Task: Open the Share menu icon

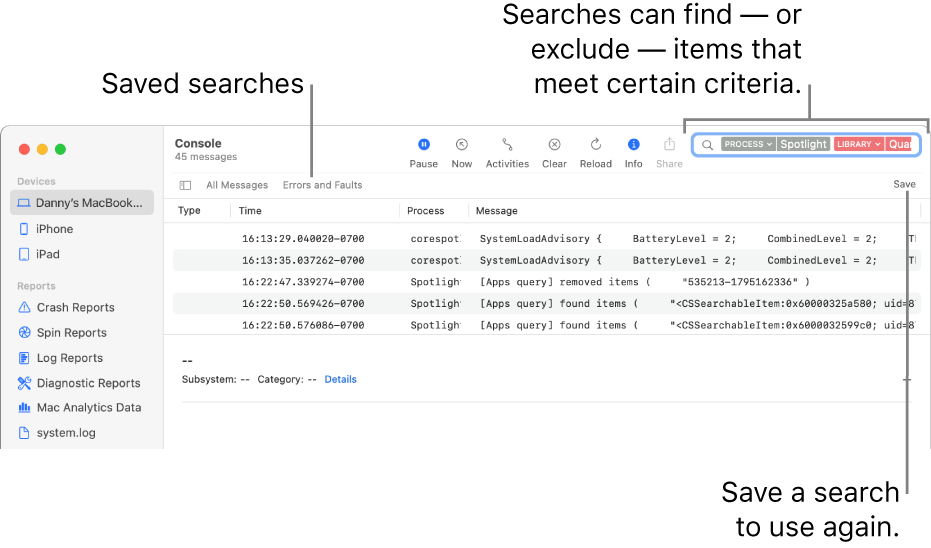Action: click(669, 144)
